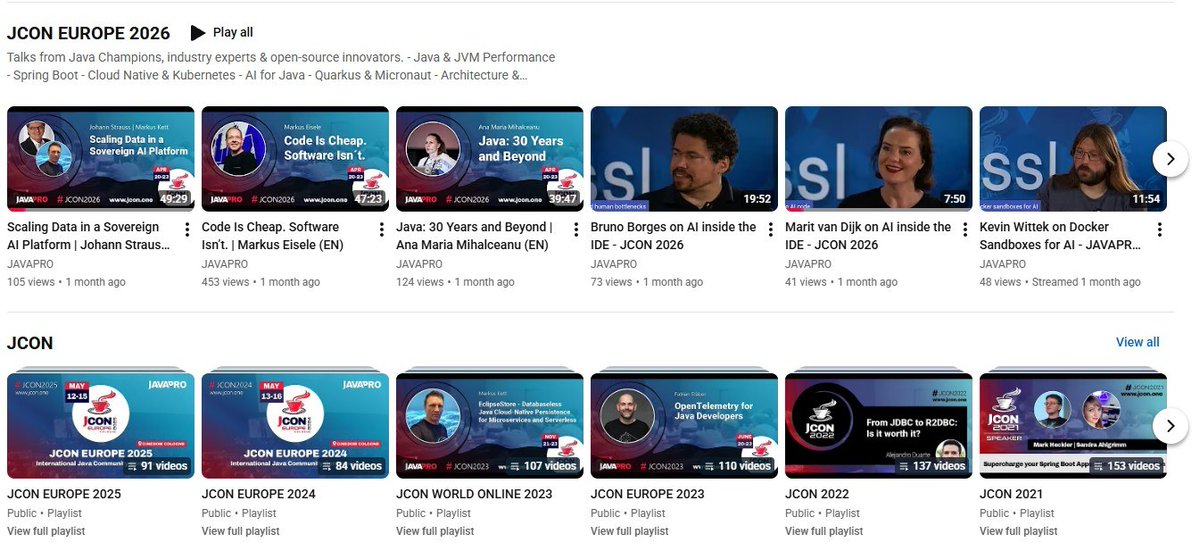This screenshot has width=1200, height=559.
Task: Open Code Is Cheap. Software Isn't. thumbnail
Action: tap(295, 158)
